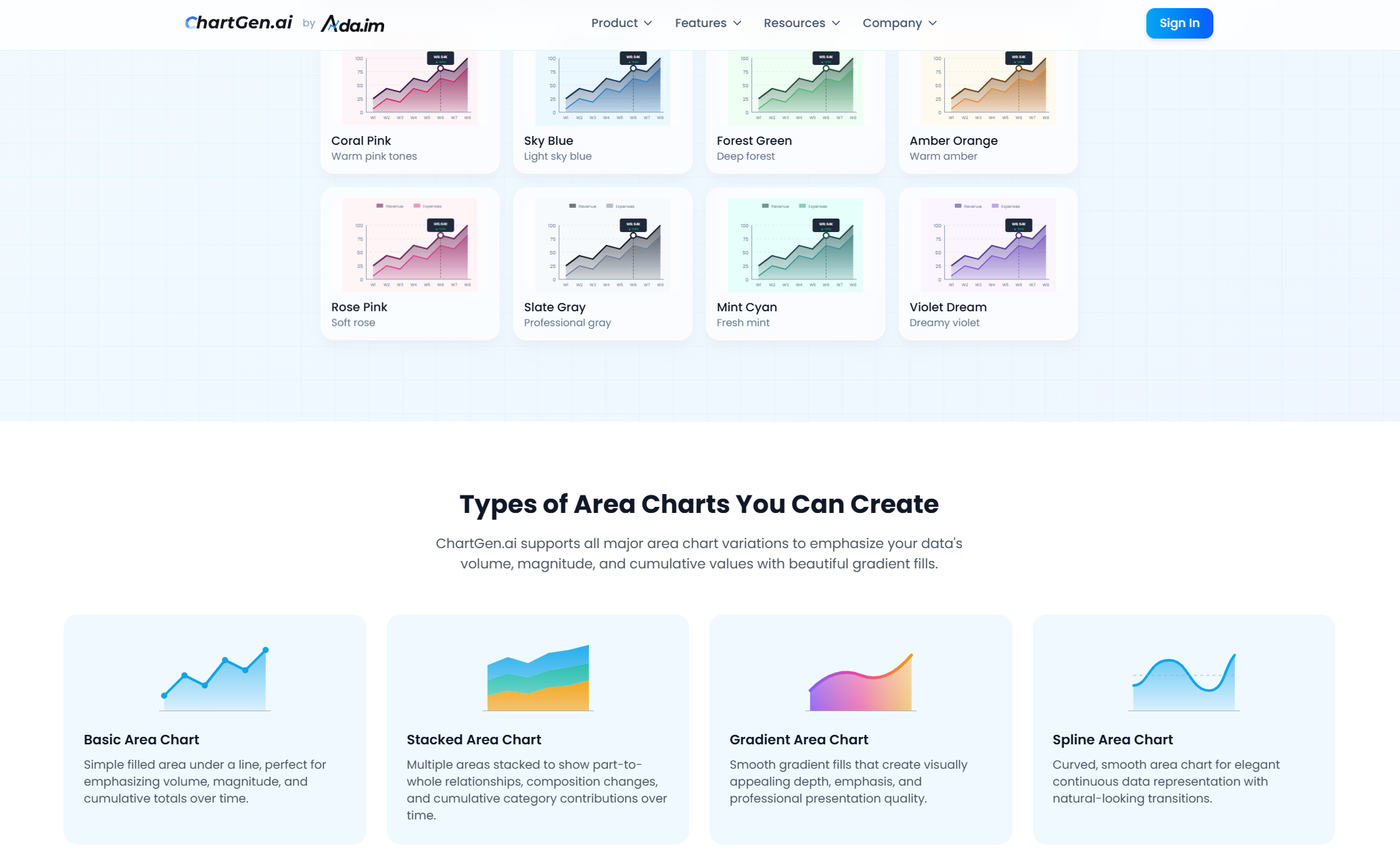Select the Stacked Area Chart illustration
This screenshot has height=856, width=1400.
click(538, 677)
